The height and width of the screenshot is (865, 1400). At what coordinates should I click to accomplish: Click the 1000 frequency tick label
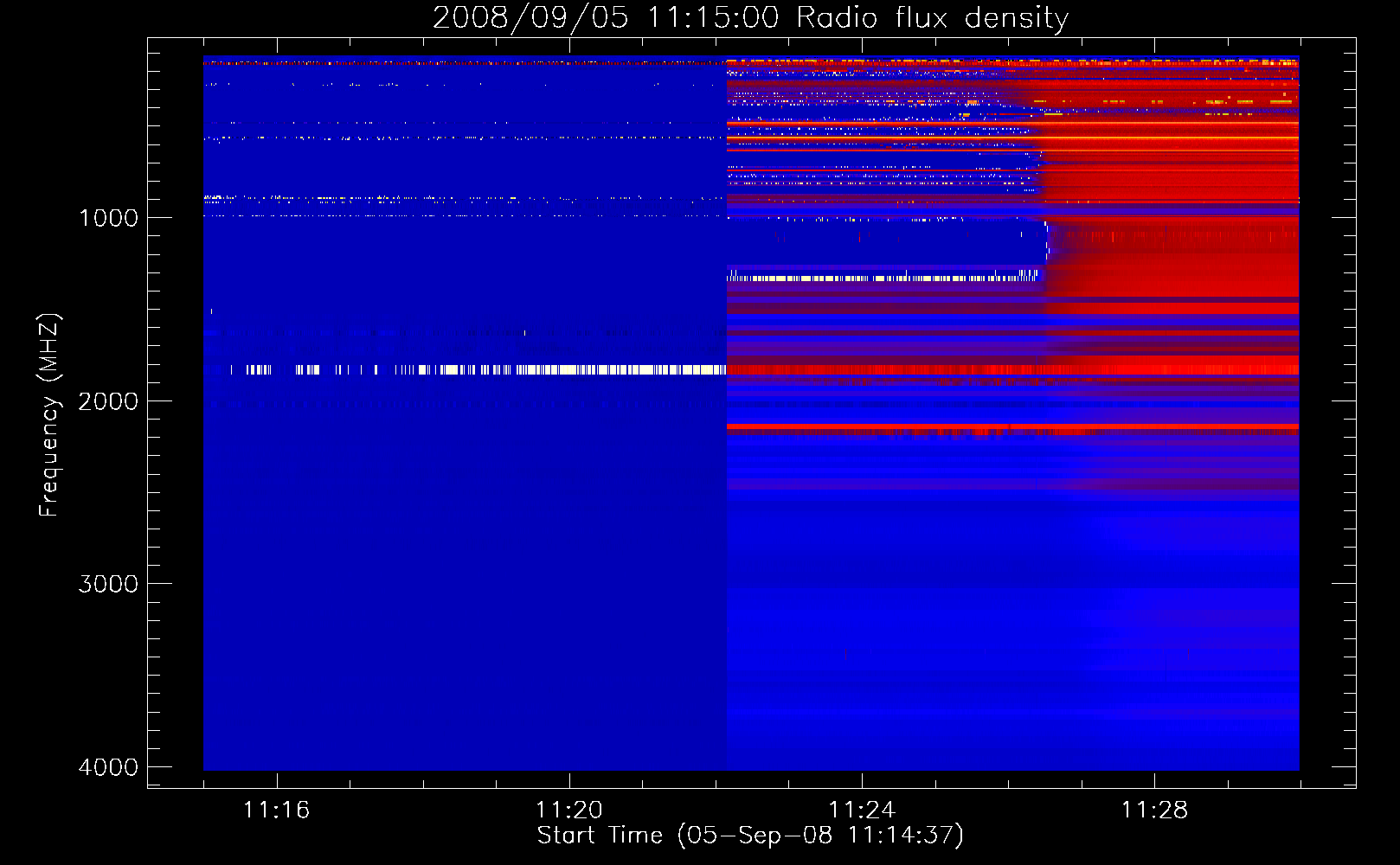[108, 218]
